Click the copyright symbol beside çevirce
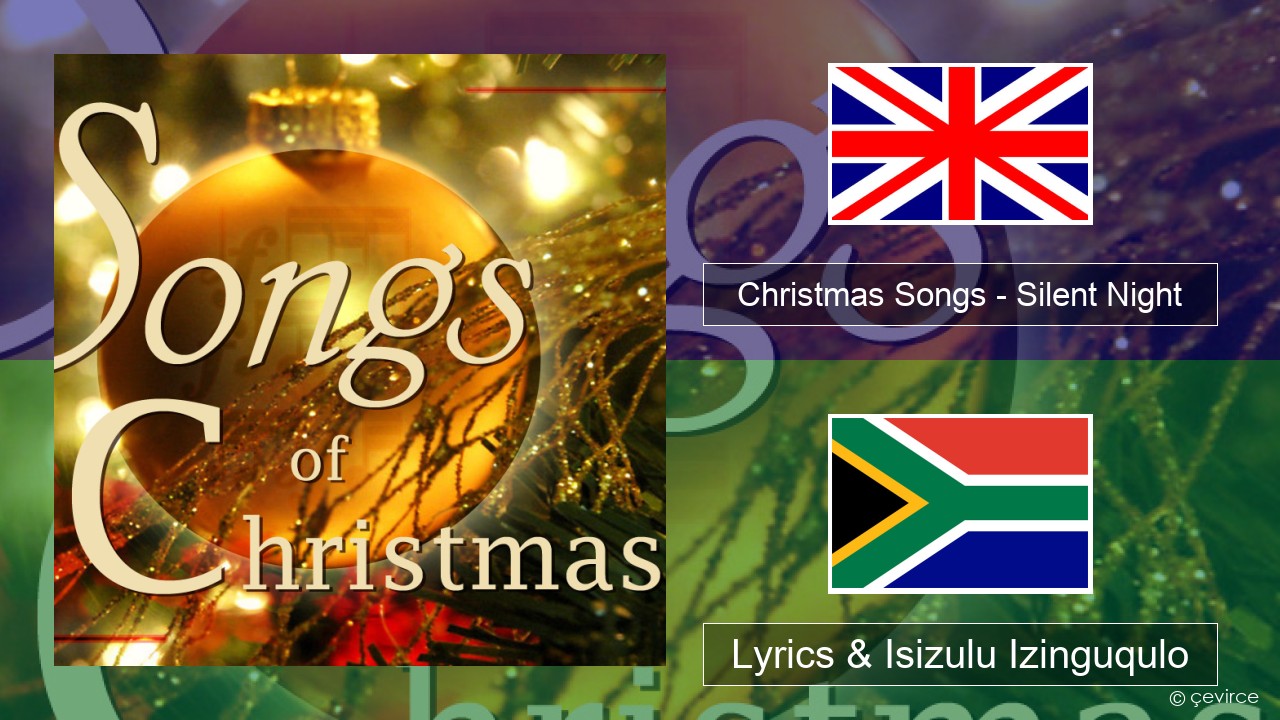The width and height of the screenshot is (1280, 720). [1176, 698]
